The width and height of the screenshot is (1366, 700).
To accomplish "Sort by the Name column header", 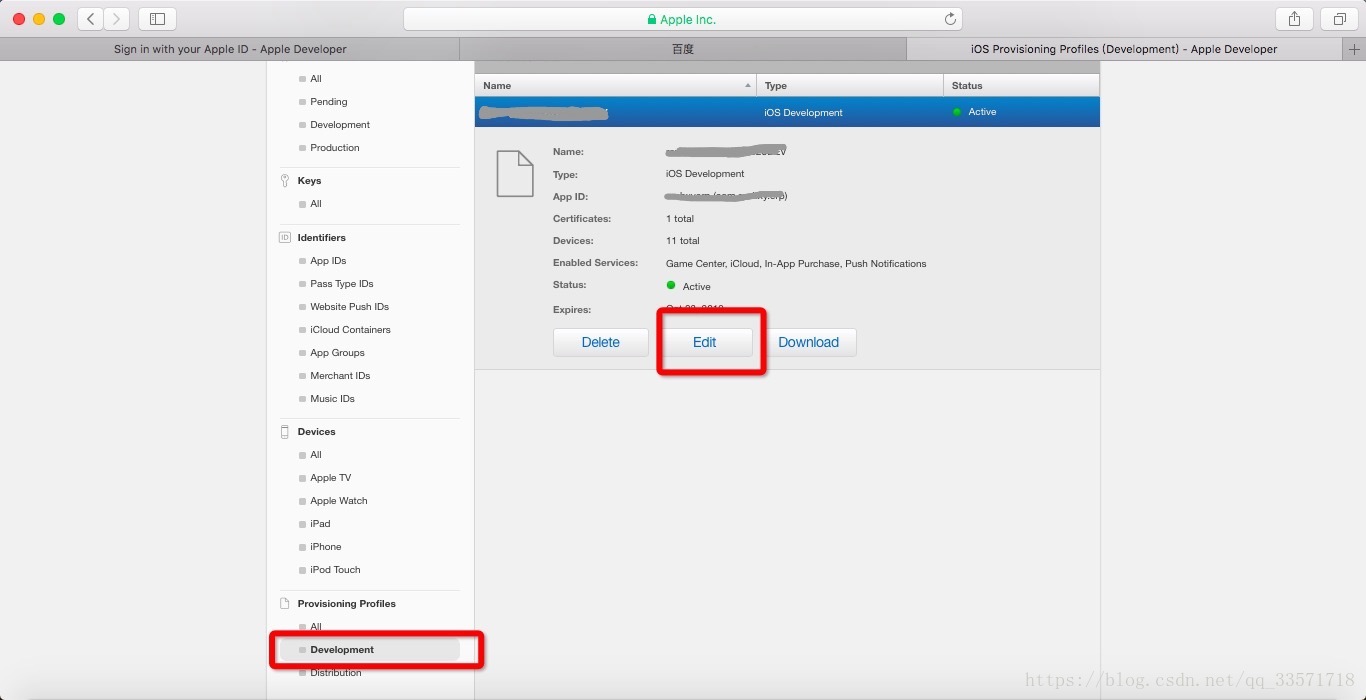I will pyautogui.click(x=616, y=86).
